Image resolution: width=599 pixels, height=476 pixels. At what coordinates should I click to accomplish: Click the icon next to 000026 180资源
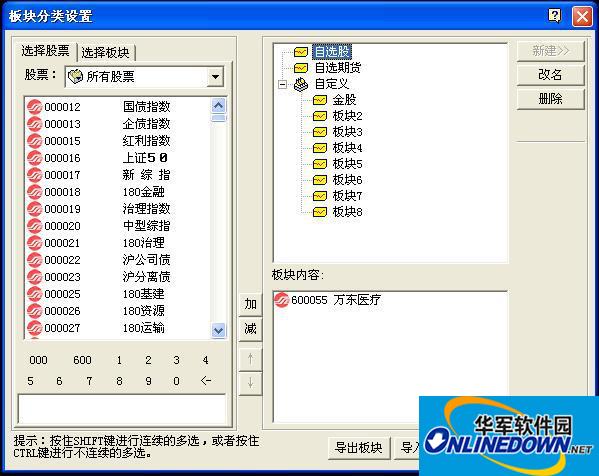34,311
